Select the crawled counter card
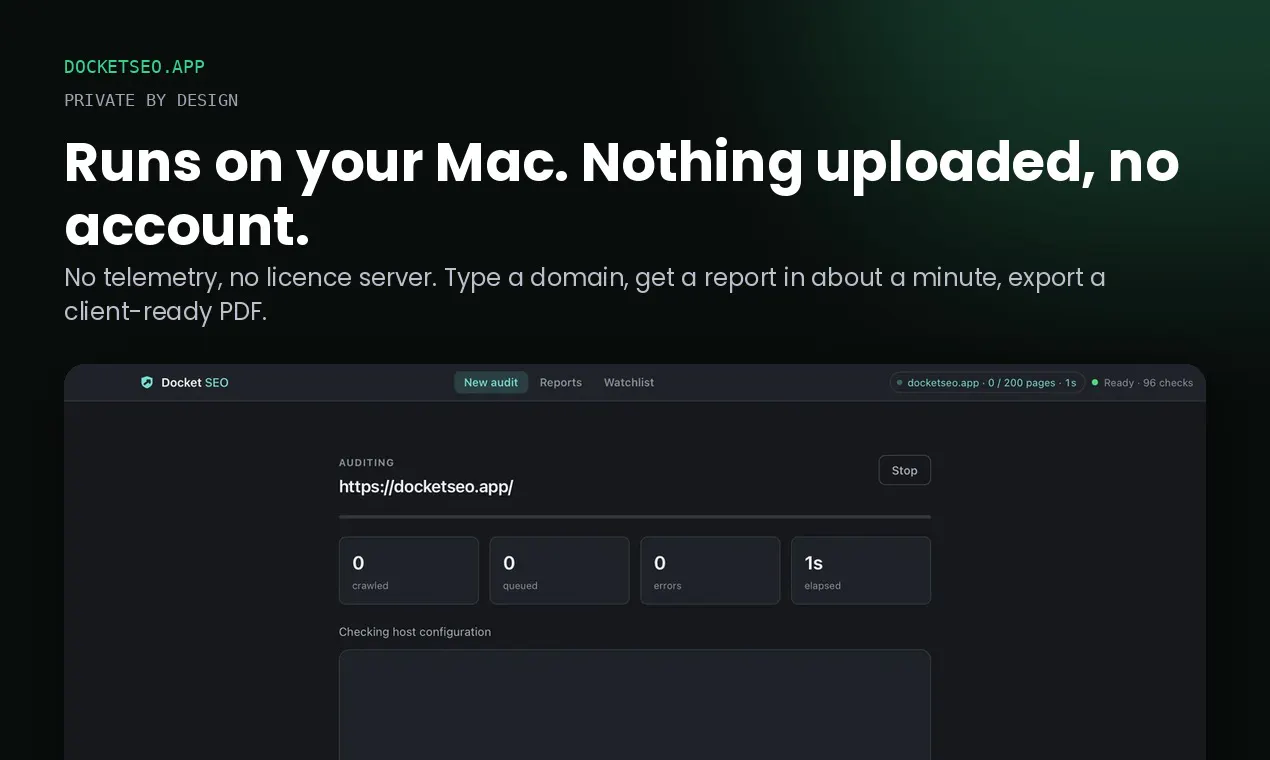The height and width of the screenshot is (760, 1270). [x=409, y=570]
